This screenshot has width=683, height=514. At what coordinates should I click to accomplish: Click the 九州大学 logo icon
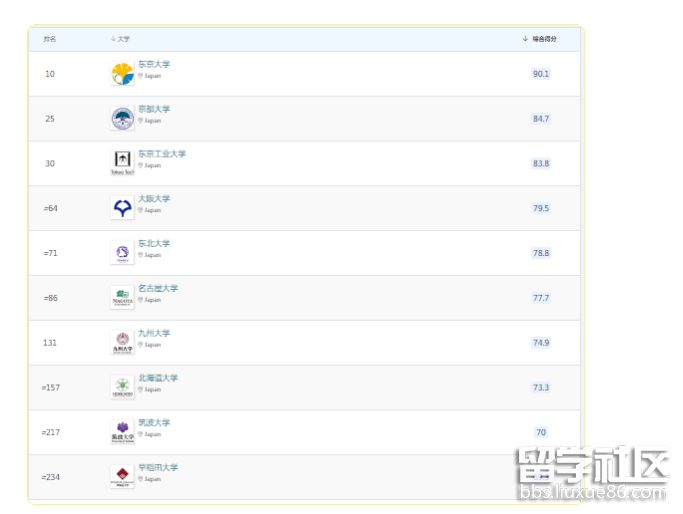(x=122, y=343)
